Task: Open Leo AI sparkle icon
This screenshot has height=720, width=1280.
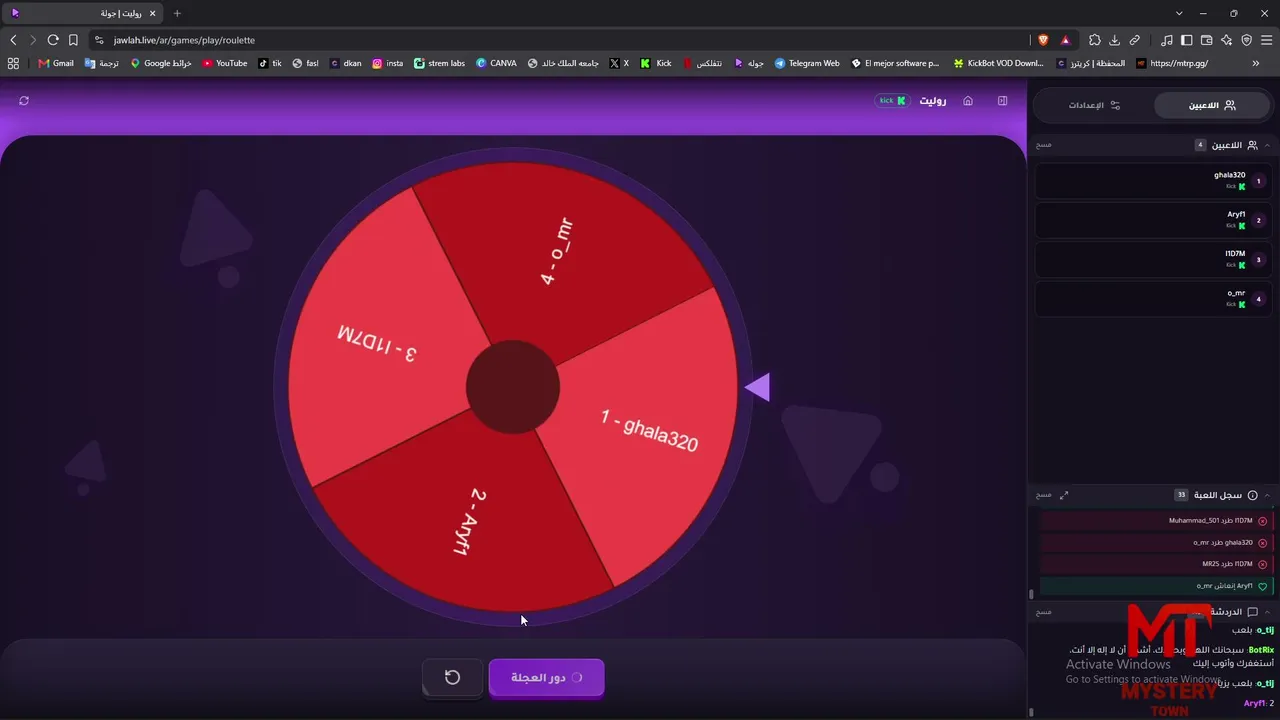Action: (1226, 40)
